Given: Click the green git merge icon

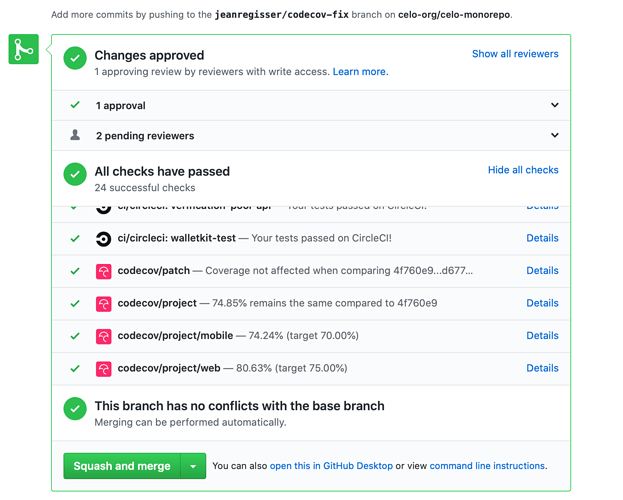Looking at the screenshot, I should tap(24, 49).
